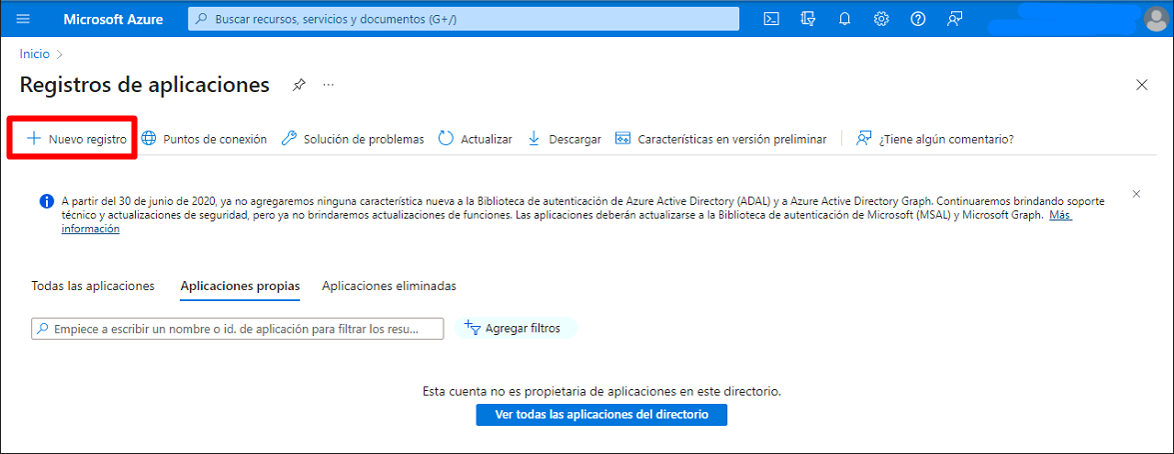Open account avatar menu
Viewport: 1174px width, 454px height.
(1156, 19)
